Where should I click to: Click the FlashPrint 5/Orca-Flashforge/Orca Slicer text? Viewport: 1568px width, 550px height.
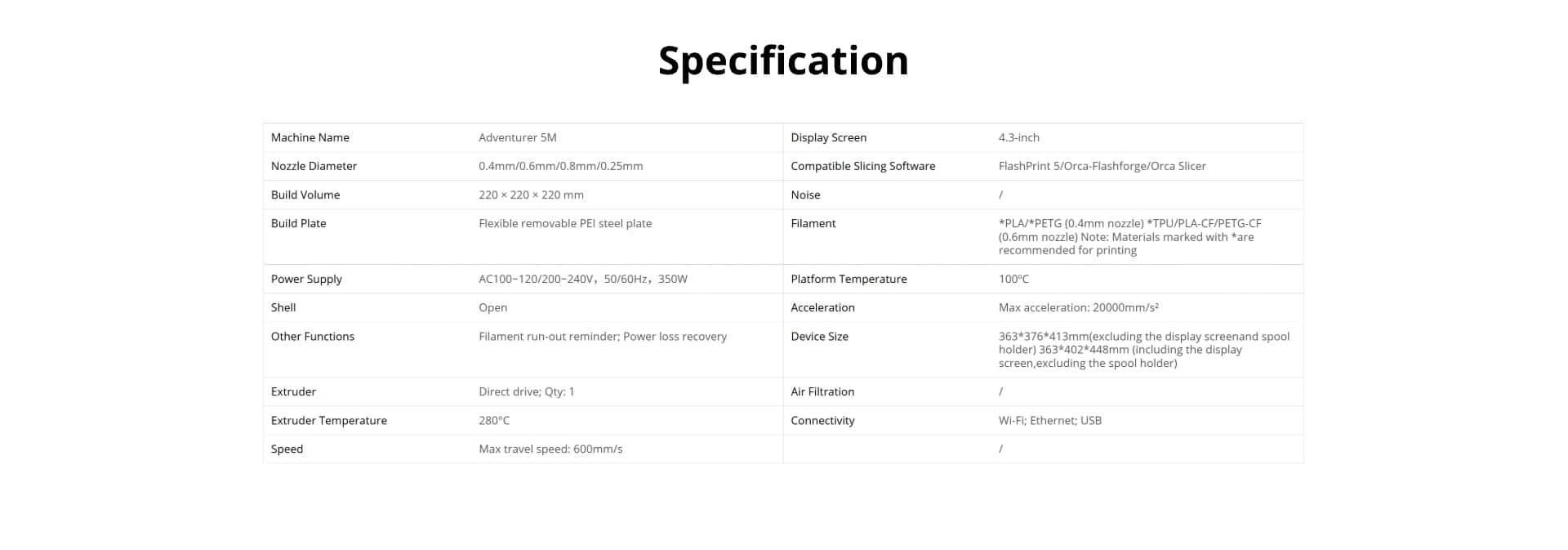point(1102,166)
